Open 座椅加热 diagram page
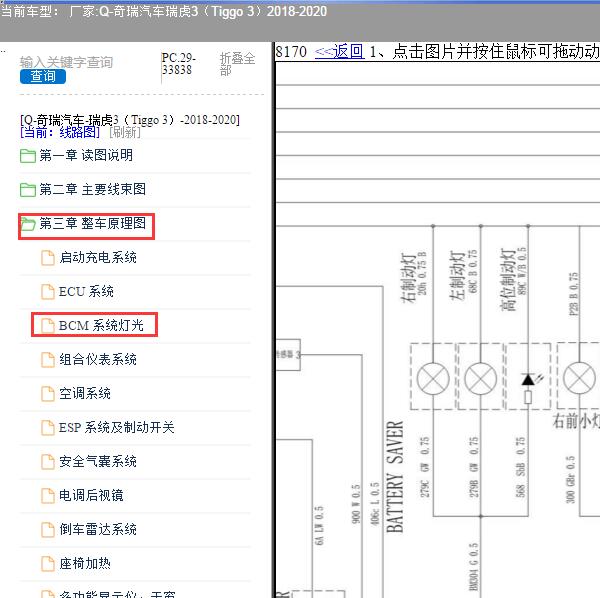Viewport: 600px width, 598px height. 85,564
